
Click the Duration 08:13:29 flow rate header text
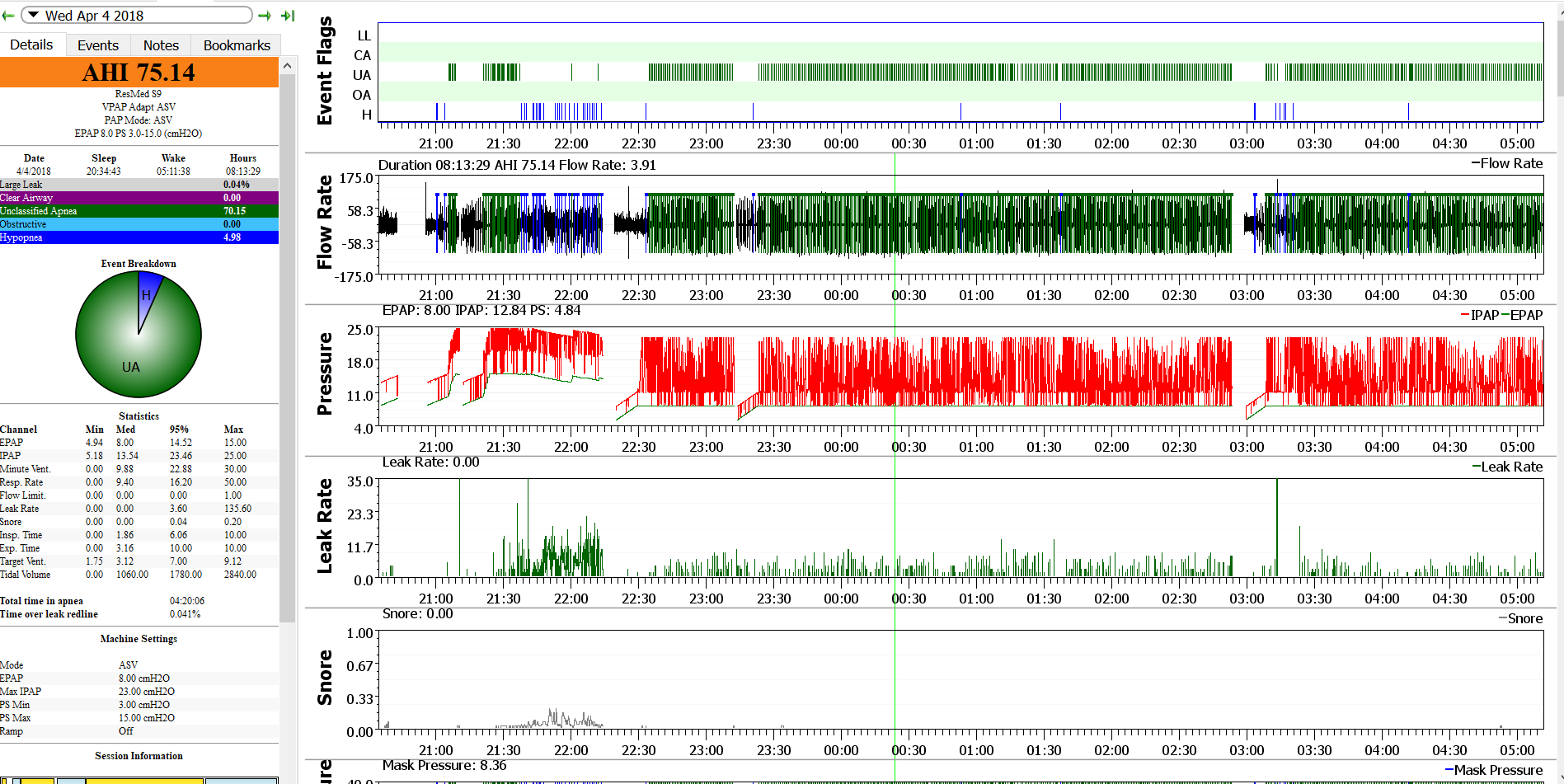pyautogui.click(x=517, y=165)
